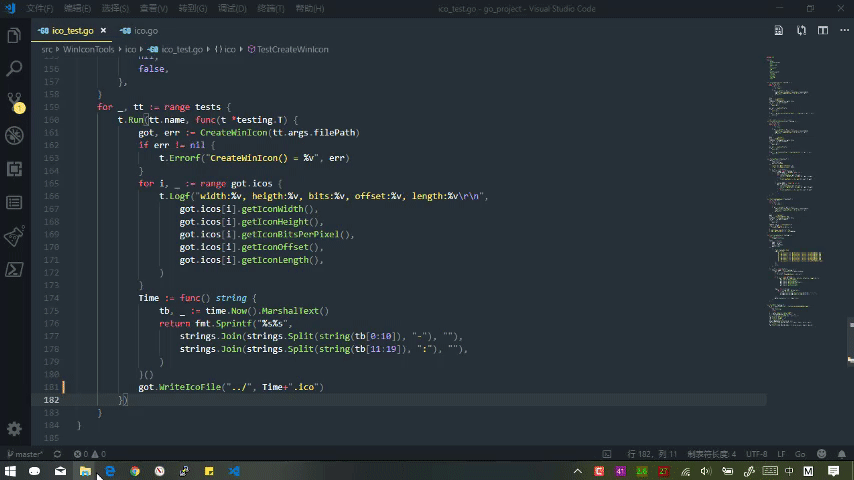Viewport: 854px width, 480px height.
Task: Open the Windows Action Center notifications
Action: point(833,471)
